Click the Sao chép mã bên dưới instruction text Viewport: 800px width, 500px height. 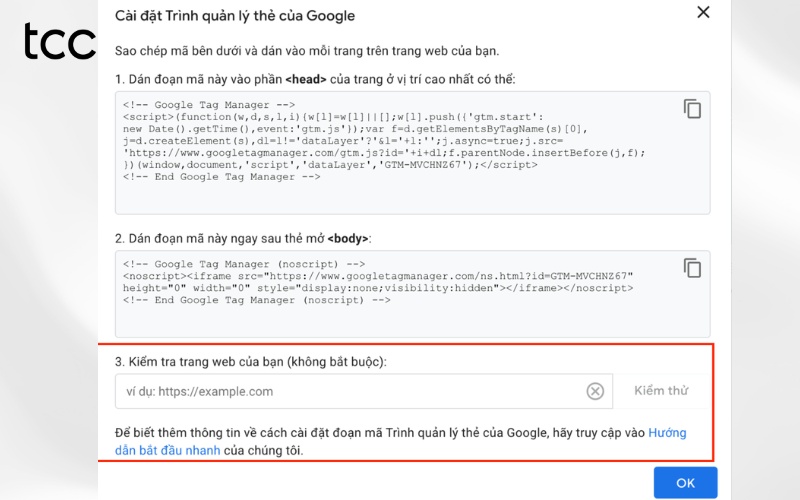[307, 51]
